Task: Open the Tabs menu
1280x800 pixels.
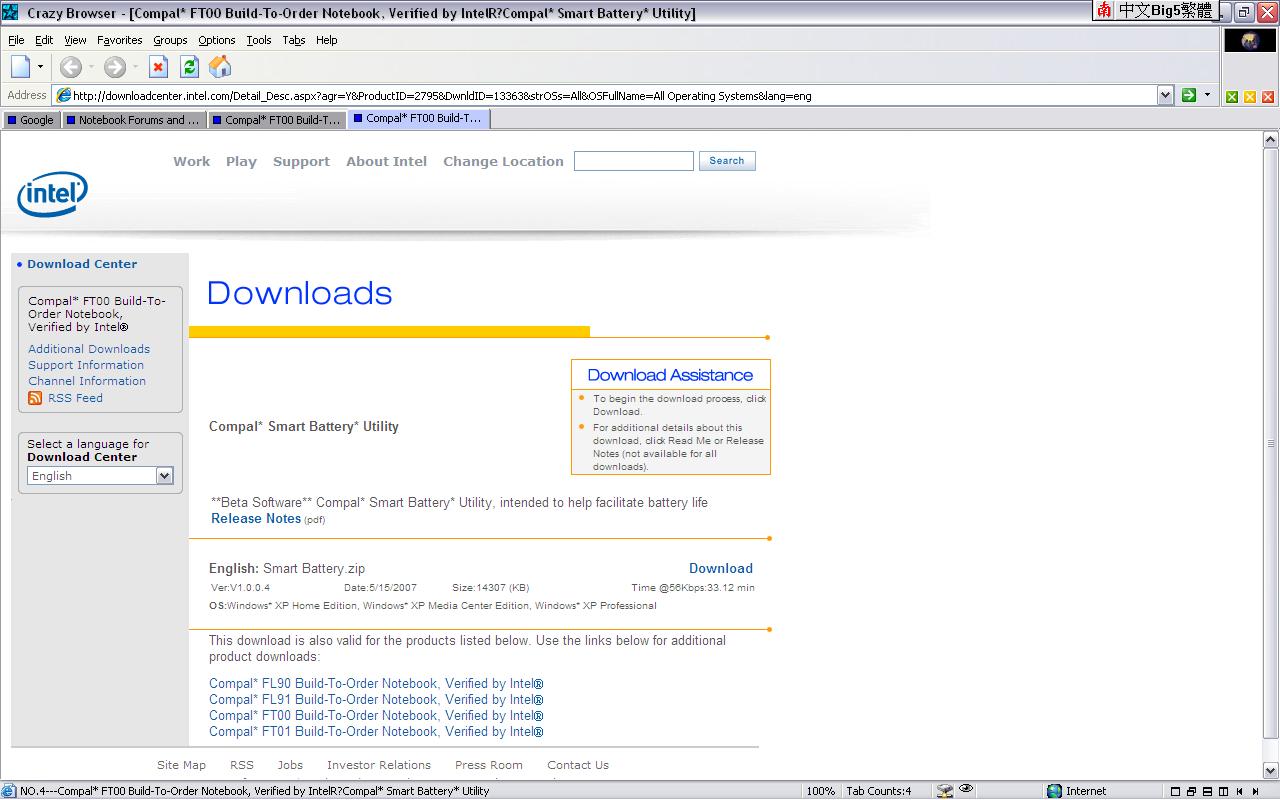Action: pos(293,40)
